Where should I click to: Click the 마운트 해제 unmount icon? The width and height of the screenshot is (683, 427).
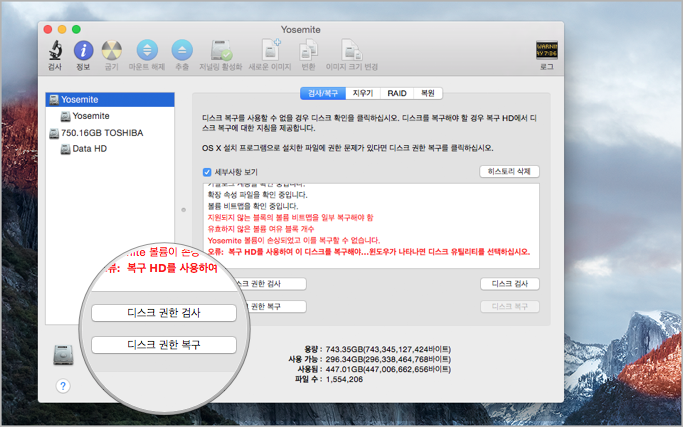[x=147, y=51]
